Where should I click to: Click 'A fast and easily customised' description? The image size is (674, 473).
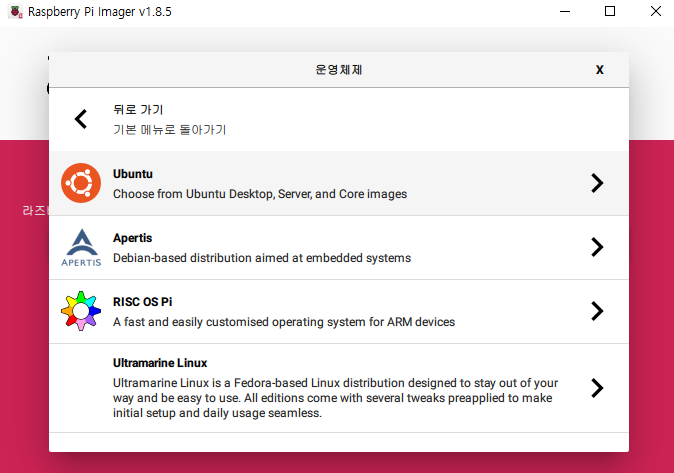pos(284,322)
